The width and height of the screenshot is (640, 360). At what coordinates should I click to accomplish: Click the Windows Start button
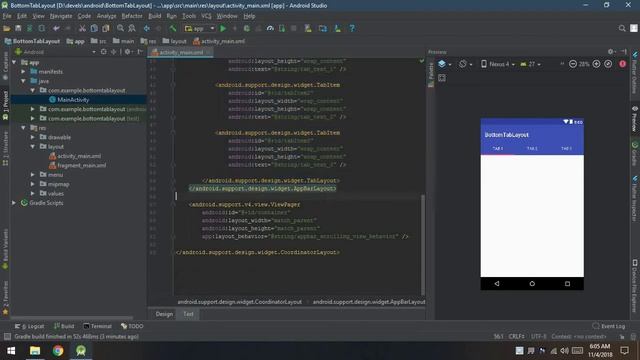click(x=11, y=351)
